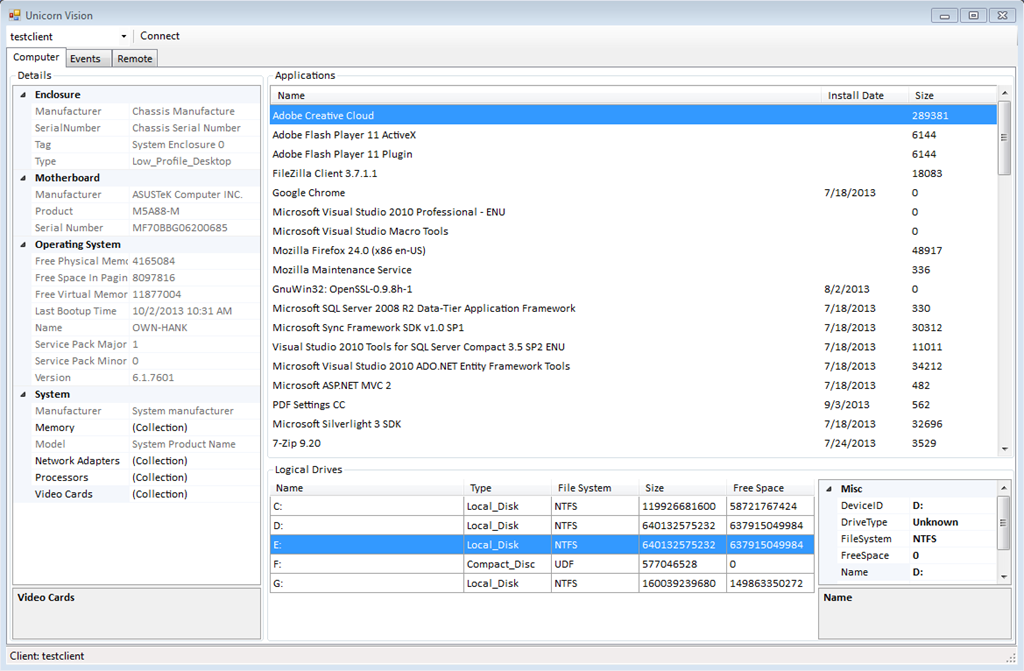Sort applications by Size column header
This screenshot has height=671, width=1024.
(x=924, y=96)
